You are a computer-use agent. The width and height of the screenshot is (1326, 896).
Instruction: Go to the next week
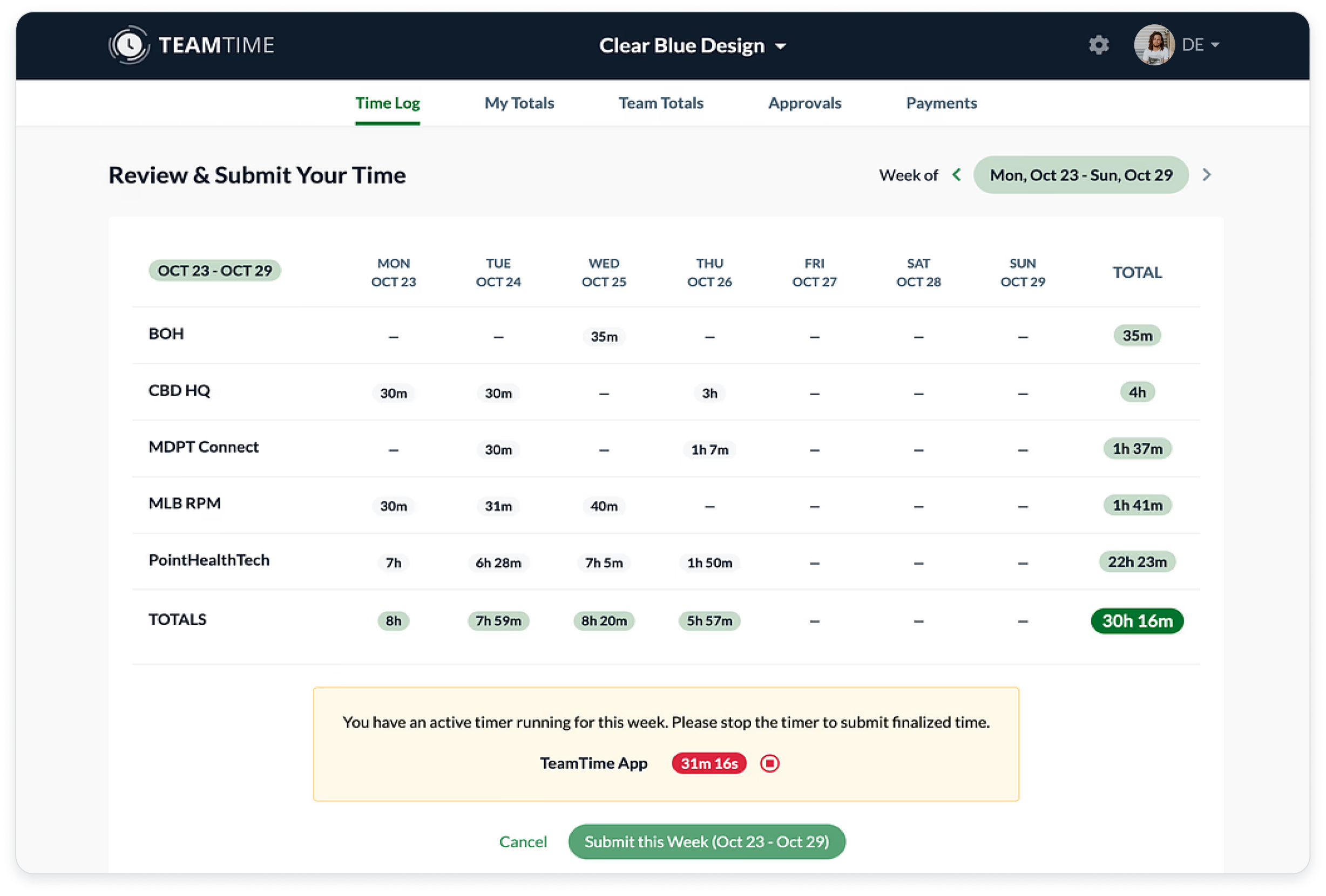(1206, 174)
